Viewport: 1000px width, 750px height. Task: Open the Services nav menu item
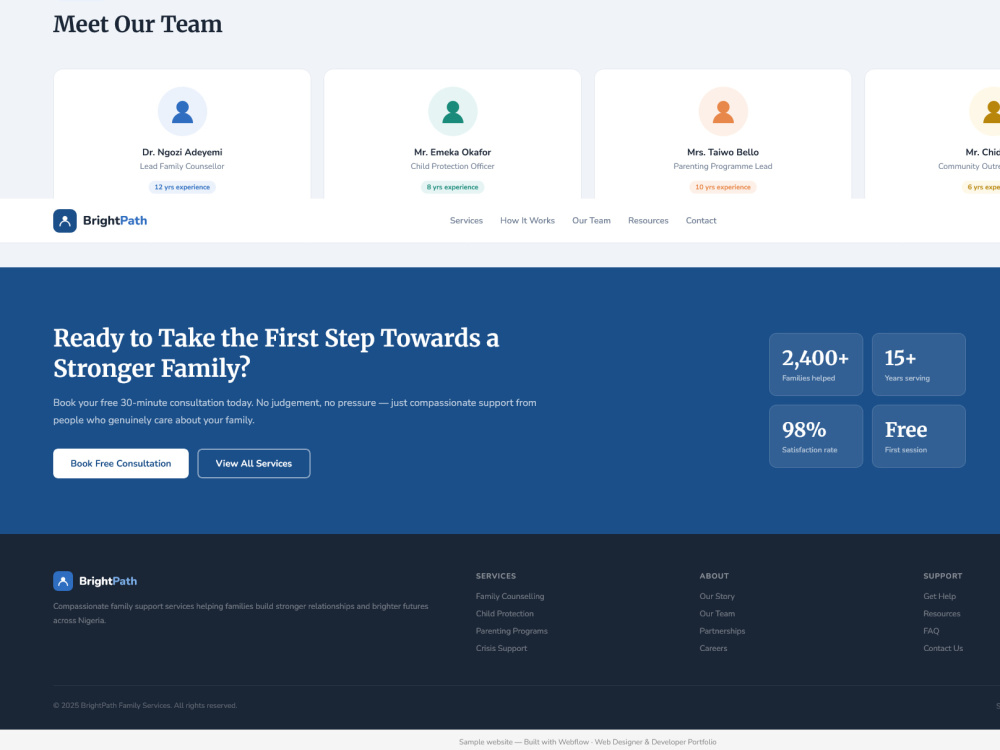coord(466,221)
